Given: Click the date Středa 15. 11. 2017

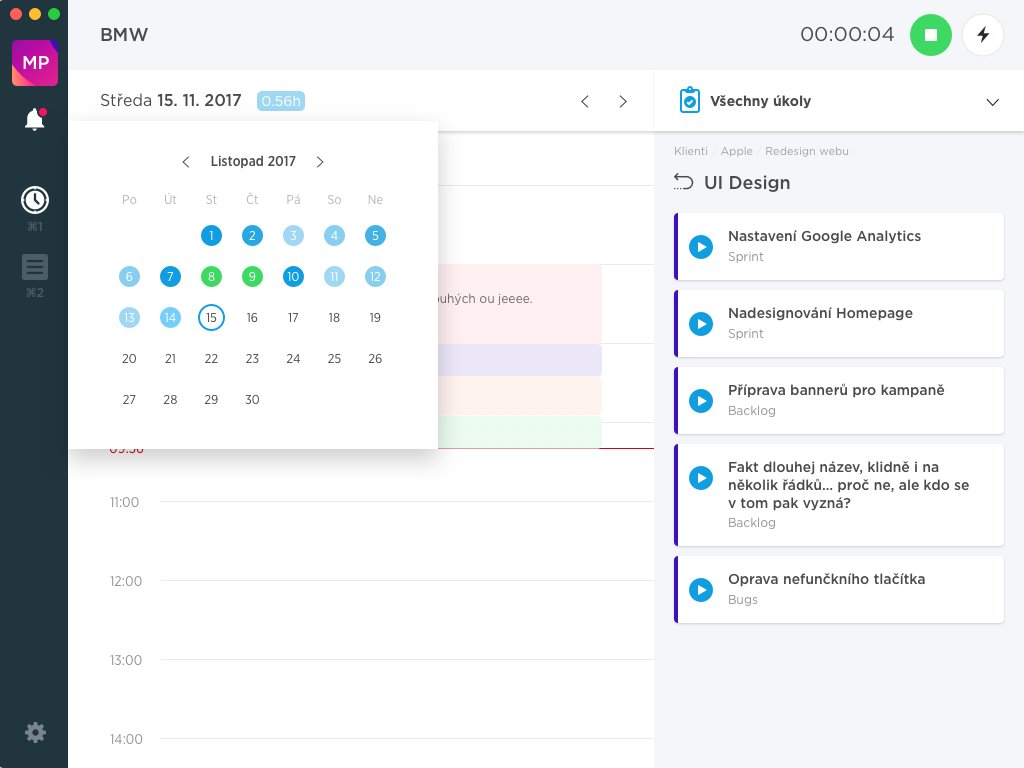Looking at the screenshot, I should click(170, 101).
